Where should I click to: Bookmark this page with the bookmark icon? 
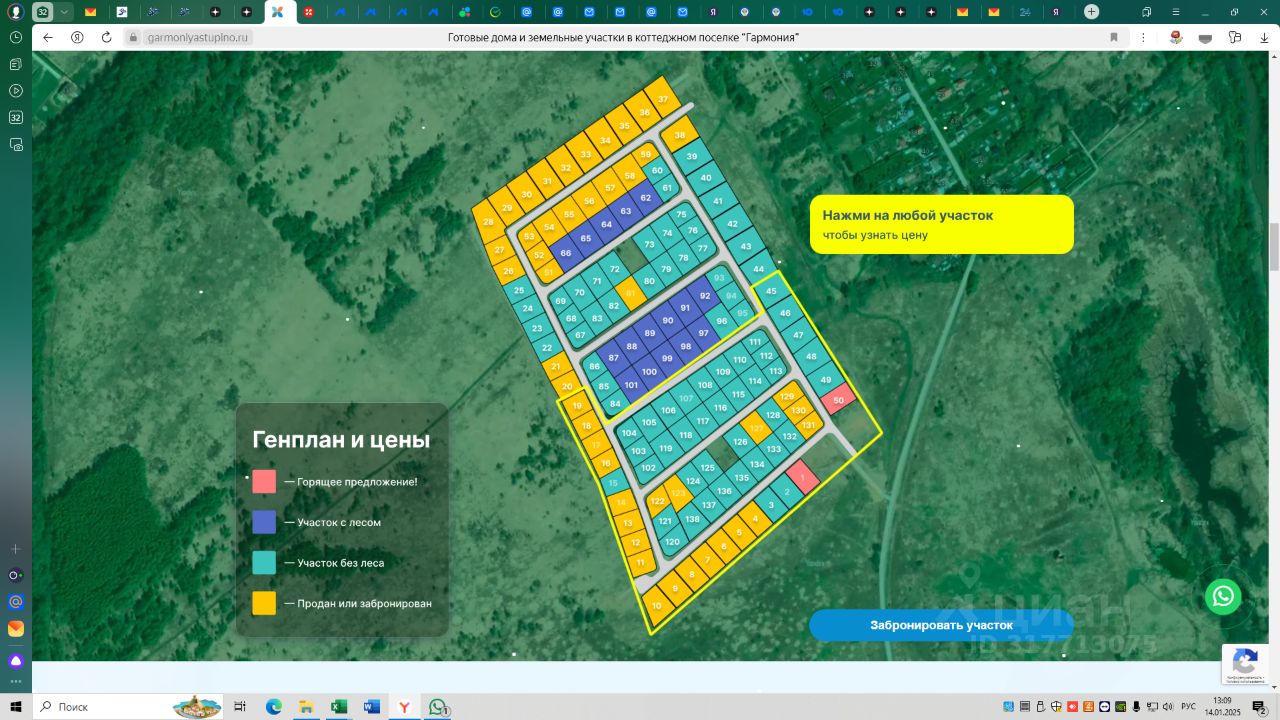click(1114, 37)
